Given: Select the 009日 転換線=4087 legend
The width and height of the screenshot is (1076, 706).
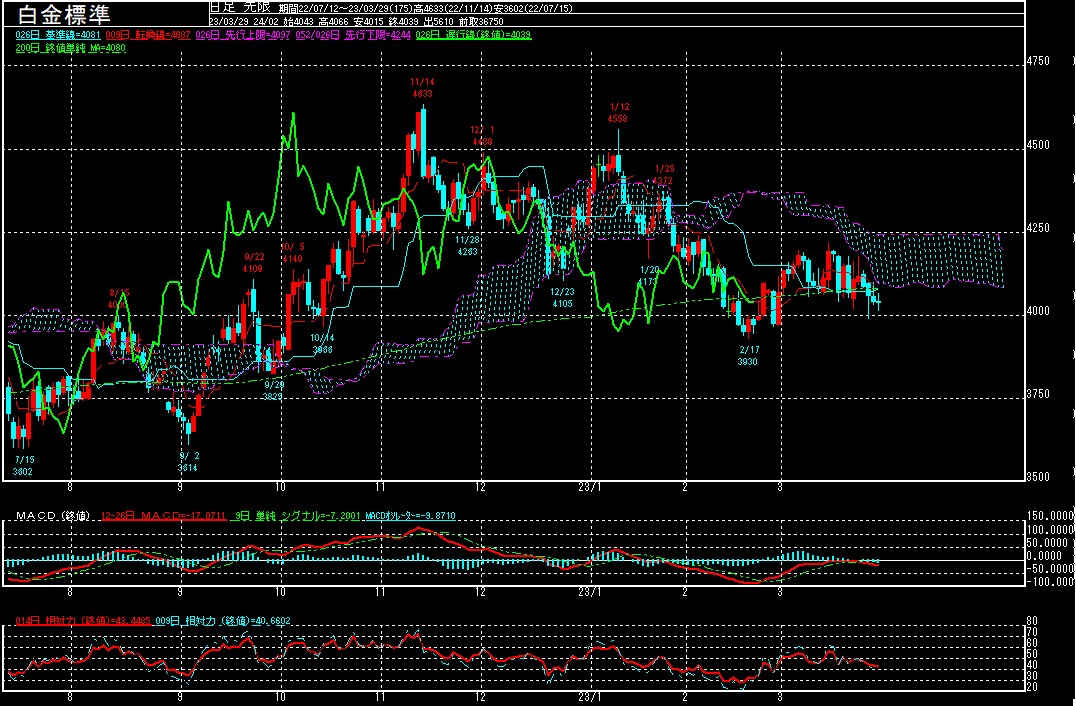Looking at the screenshot, I should [148, 34].
